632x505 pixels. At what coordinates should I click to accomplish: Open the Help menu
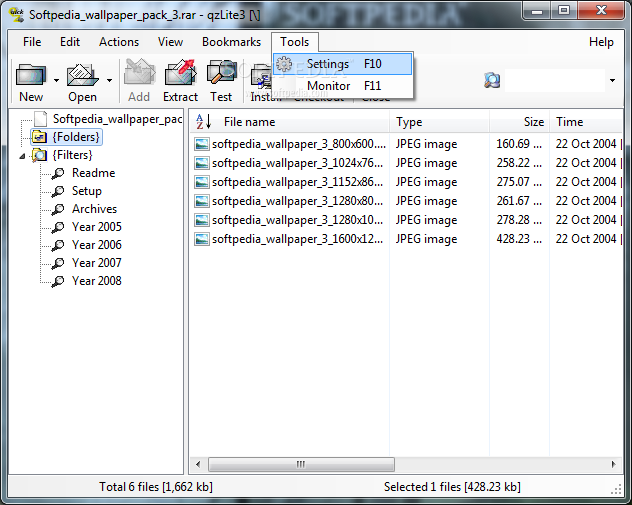601,42
